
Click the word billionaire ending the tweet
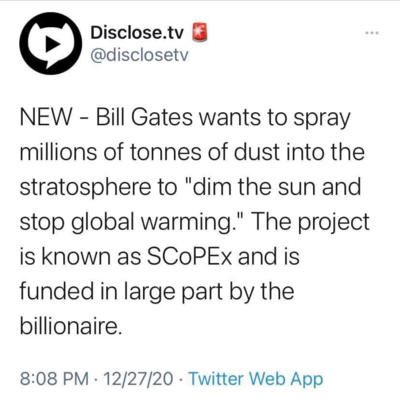69,325
